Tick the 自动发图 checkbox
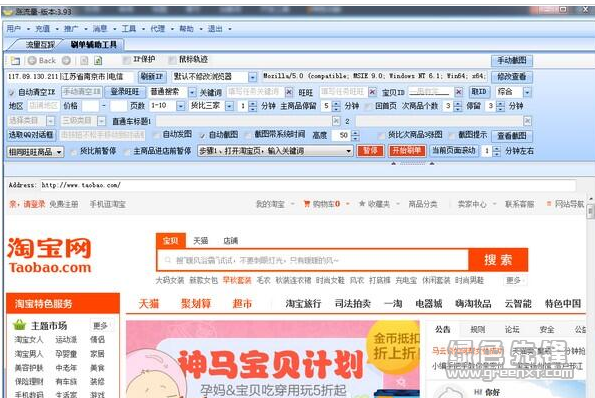This screenshot has width=595, height=398. coord(156,135)
